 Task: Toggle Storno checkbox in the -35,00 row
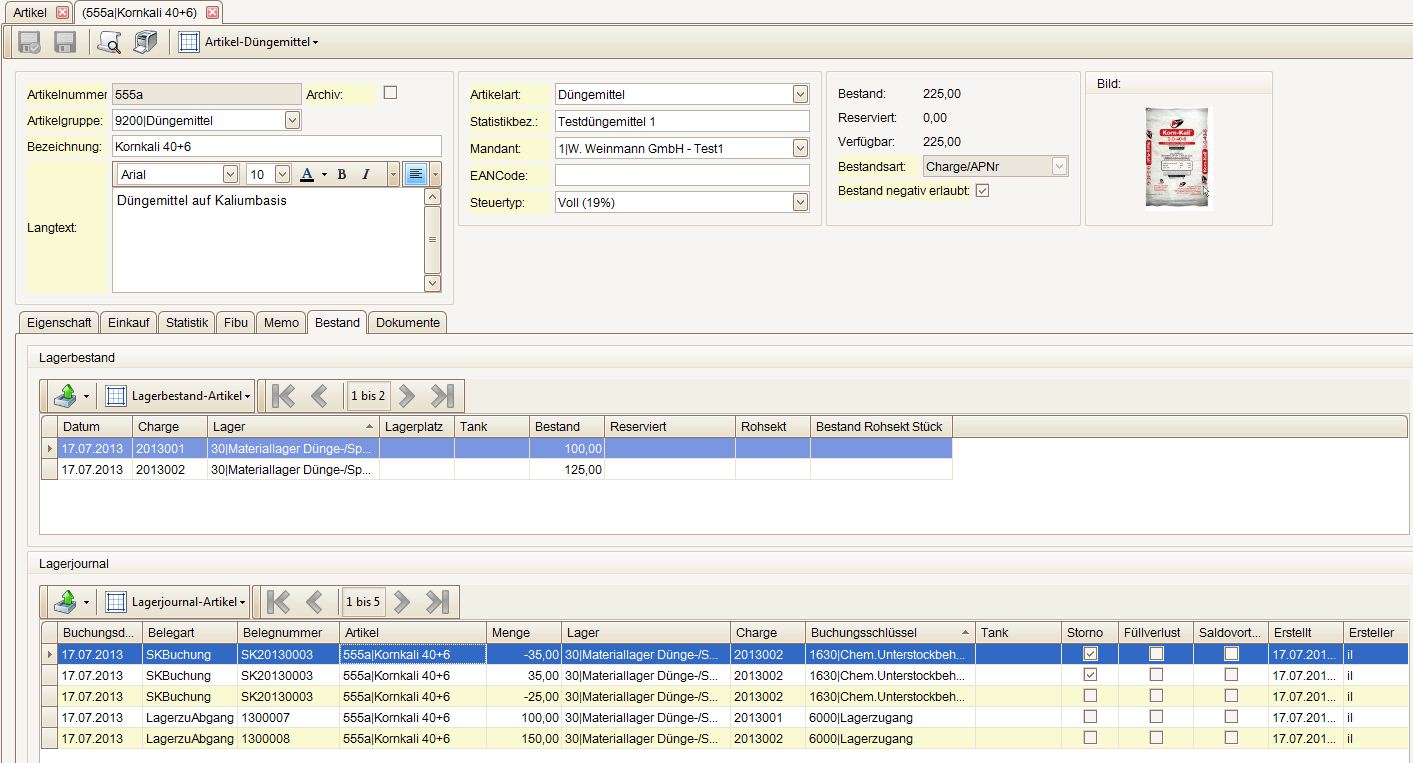pos(1090,653)
